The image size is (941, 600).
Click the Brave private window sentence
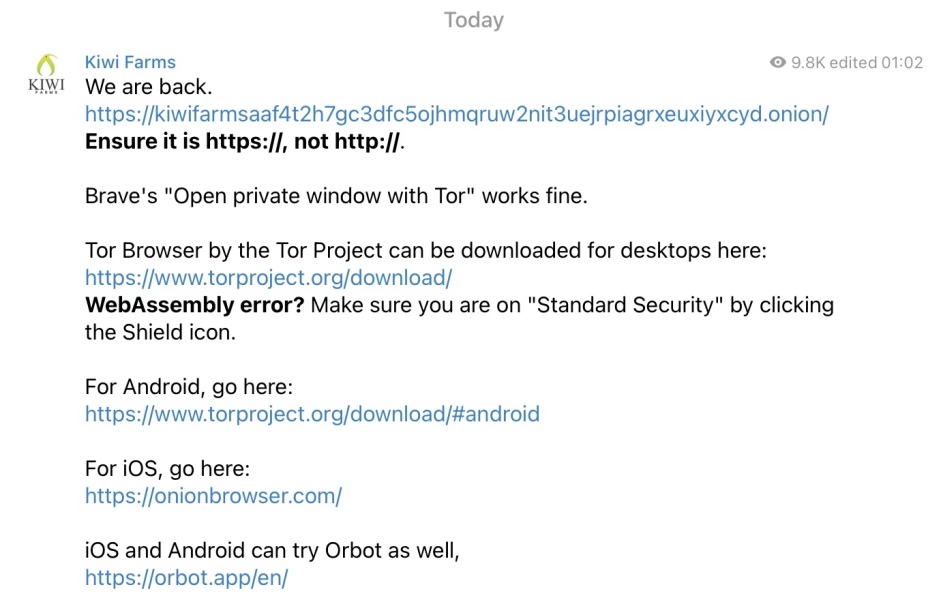[336, 196]
